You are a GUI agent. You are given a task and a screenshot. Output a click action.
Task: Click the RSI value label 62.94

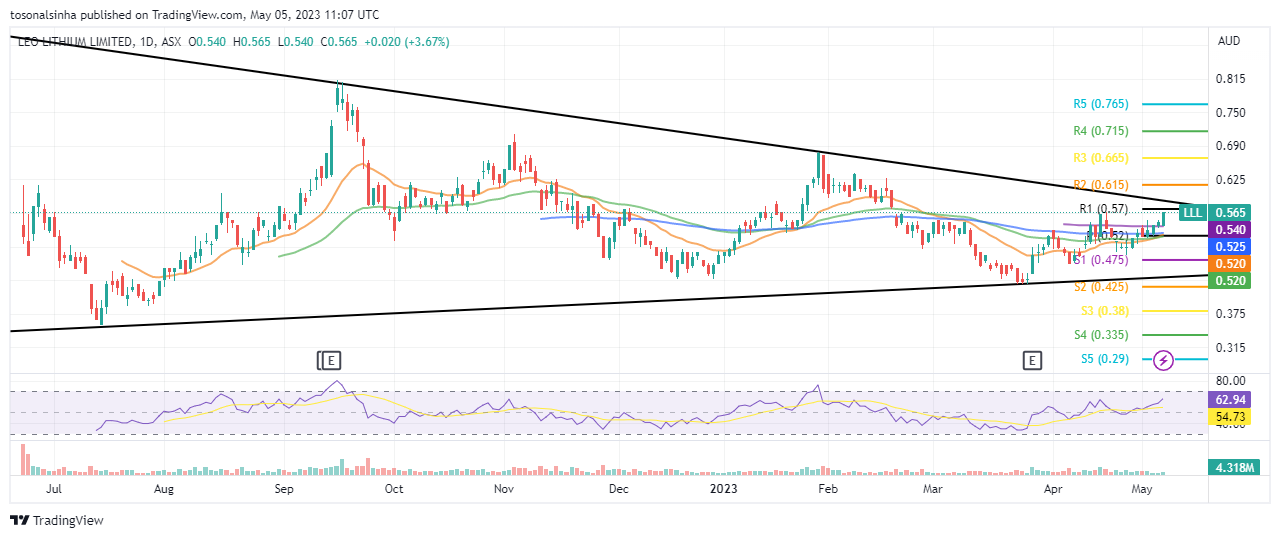(1229, 399)
